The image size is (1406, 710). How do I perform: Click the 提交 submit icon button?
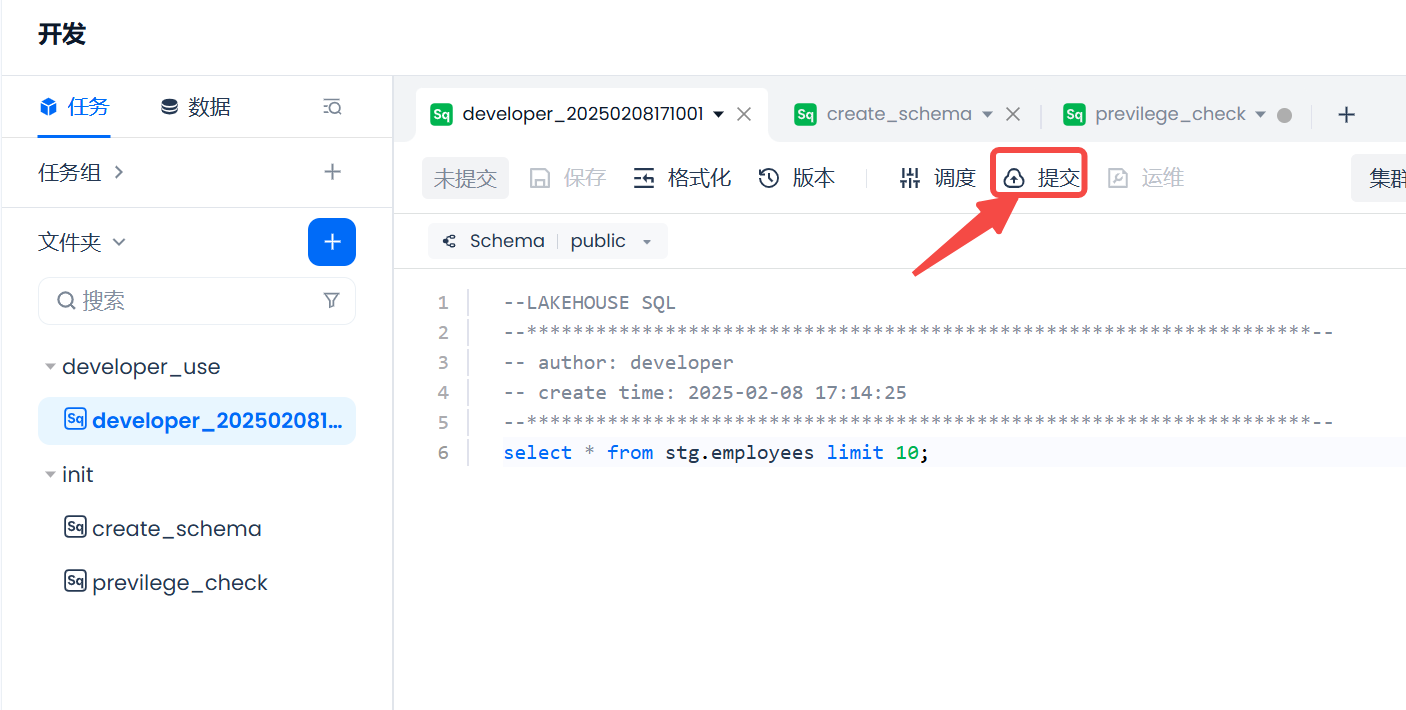(x=1014, y=178)
